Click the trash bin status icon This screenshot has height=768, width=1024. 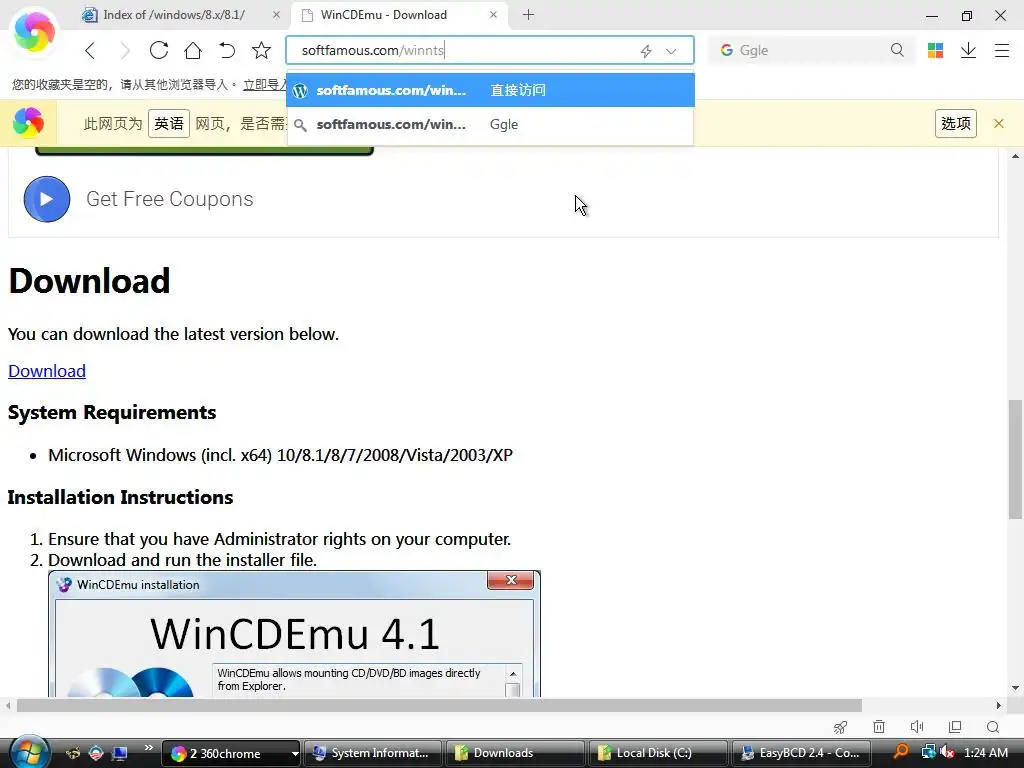click(879, 727)
